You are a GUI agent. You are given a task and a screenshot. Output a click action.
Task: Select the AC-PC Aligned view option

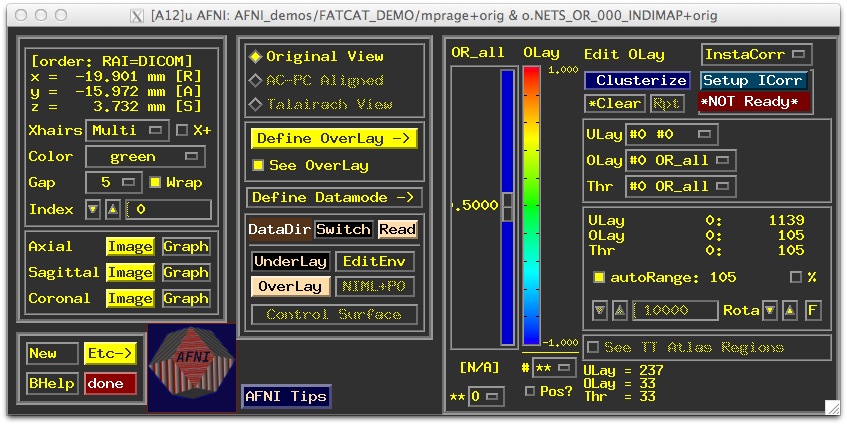pyautogui.click(x=315, y=80)
